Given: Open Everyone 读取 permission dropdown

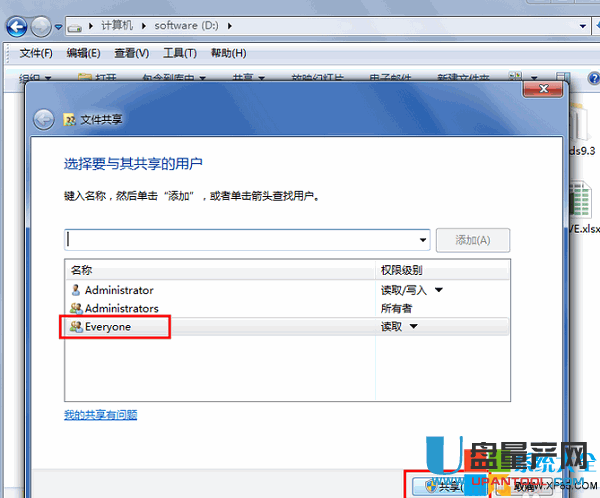Looking at the screenshot, I should click(x=414, y=327).
